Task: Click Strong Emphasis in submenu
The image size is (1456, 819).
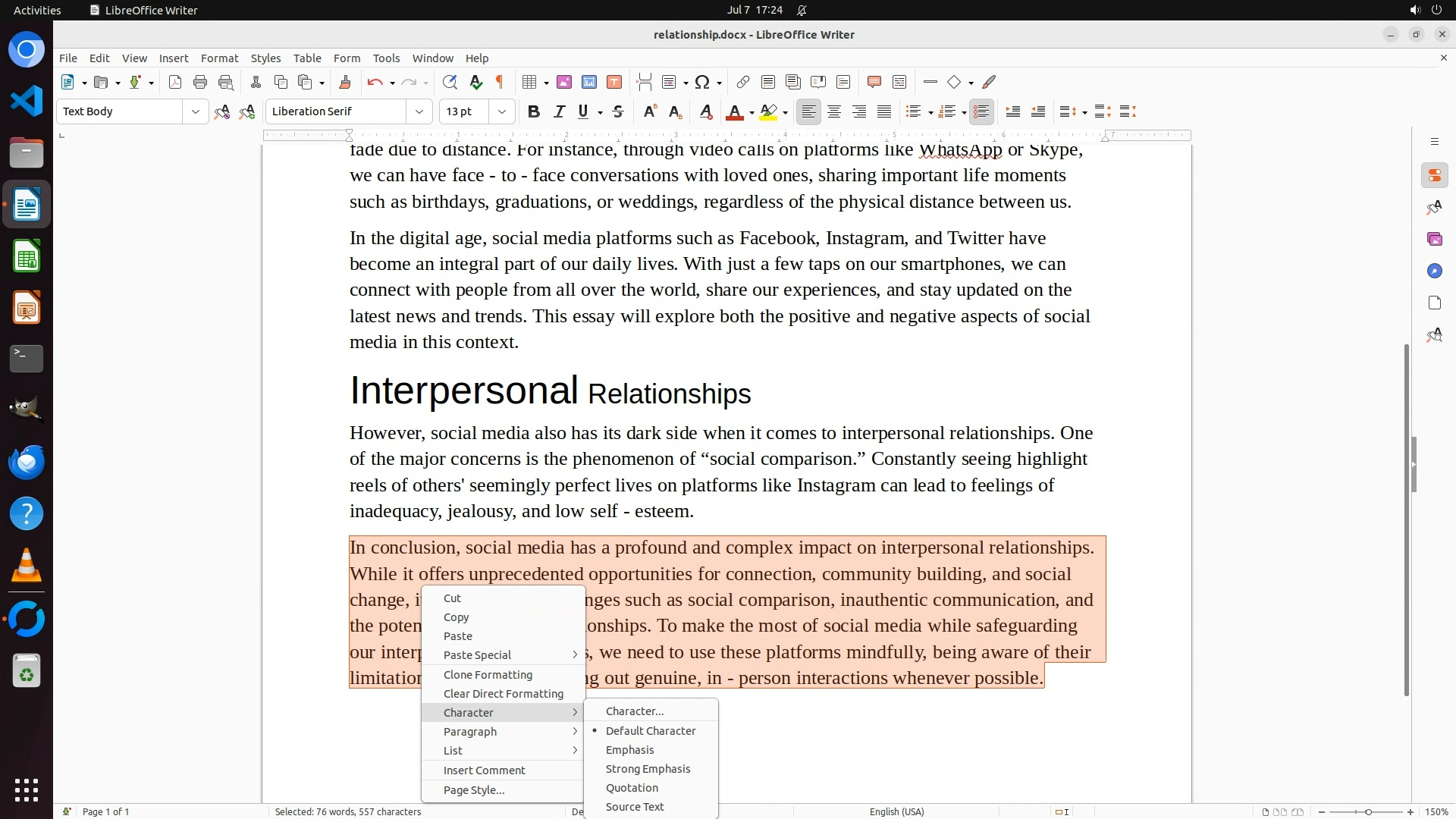Action: pyautogui.click(x=648, y=769)
